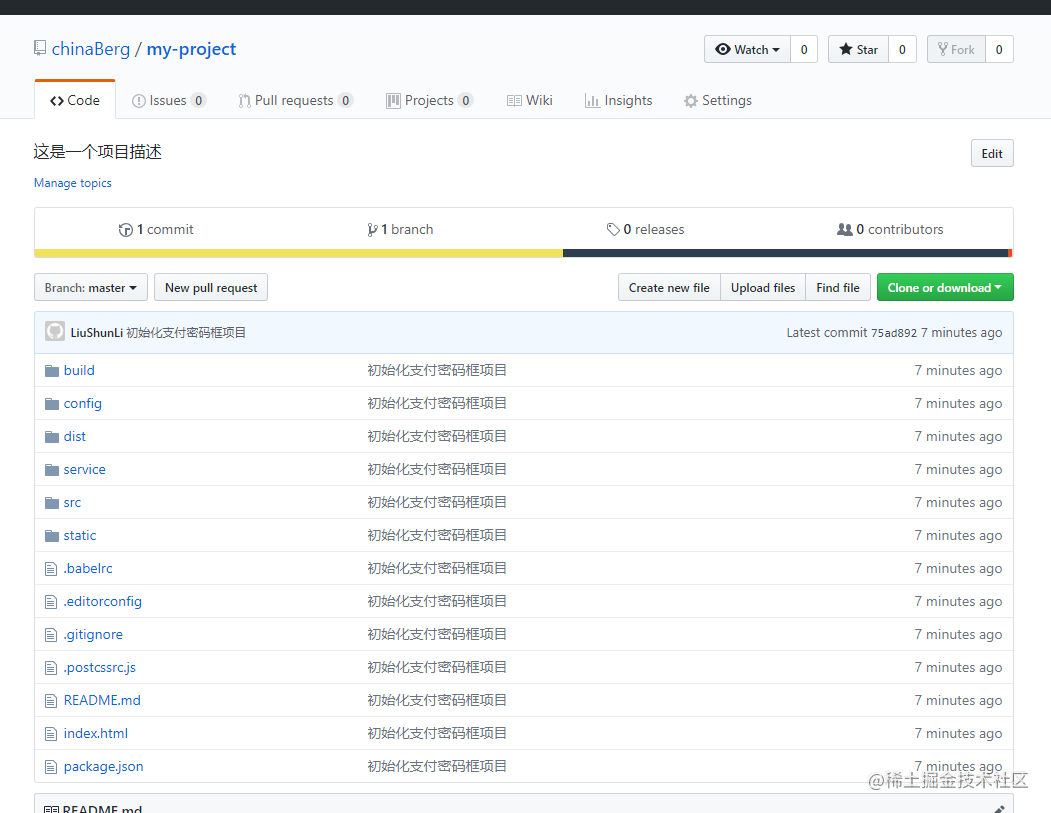View the 1 branch link
Viewport: 1051px width, 813px height.
pos(400,230)
